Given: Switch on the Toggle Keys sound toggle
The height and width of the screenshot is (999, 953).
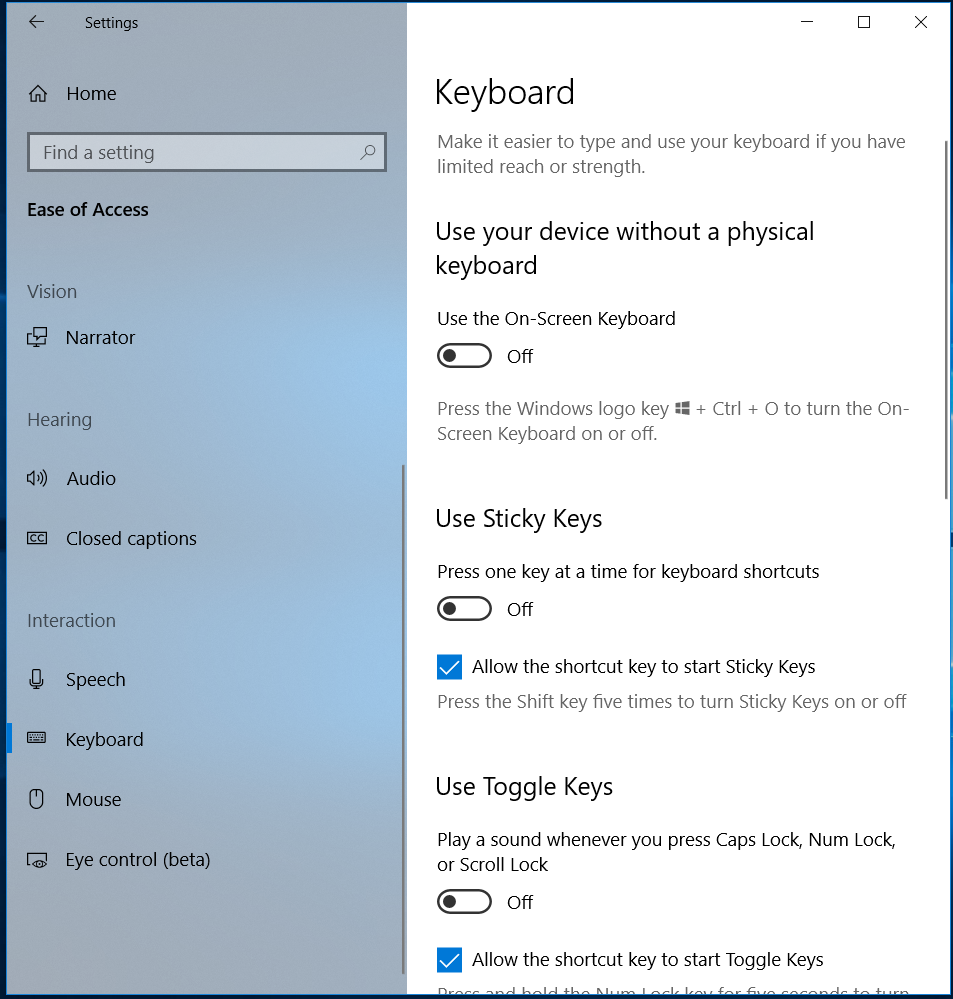Looking at the screenshot, I should [464, 902].
